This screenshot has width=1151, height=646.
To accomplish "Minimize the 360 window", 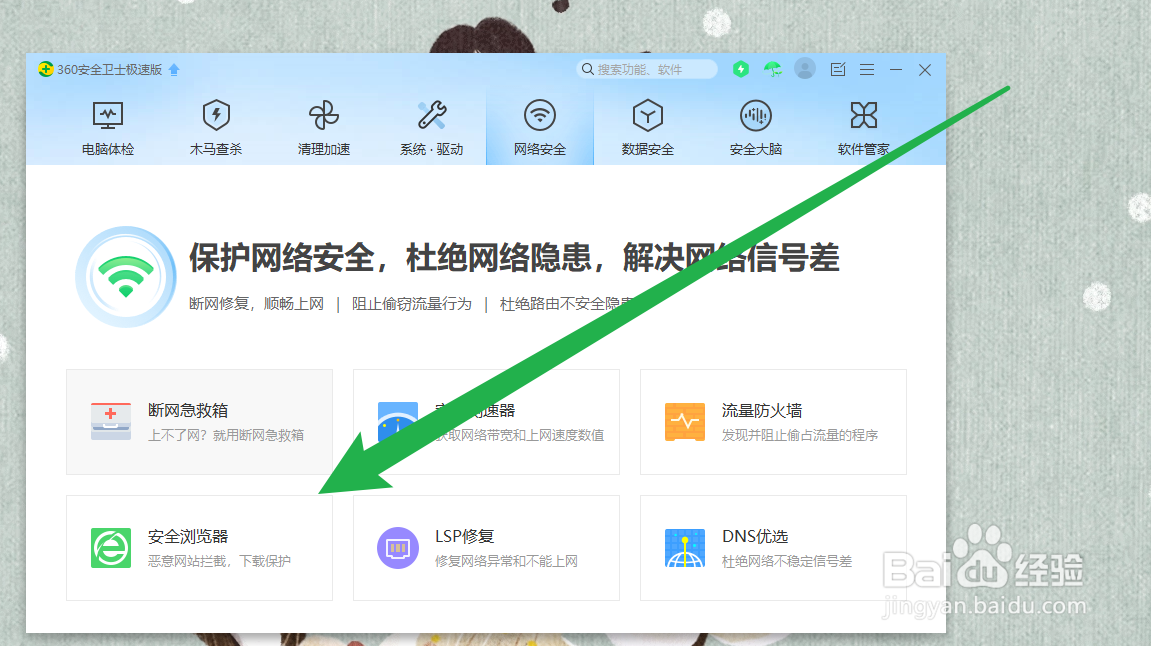I will pyautogui.click(x=896, y=69).
